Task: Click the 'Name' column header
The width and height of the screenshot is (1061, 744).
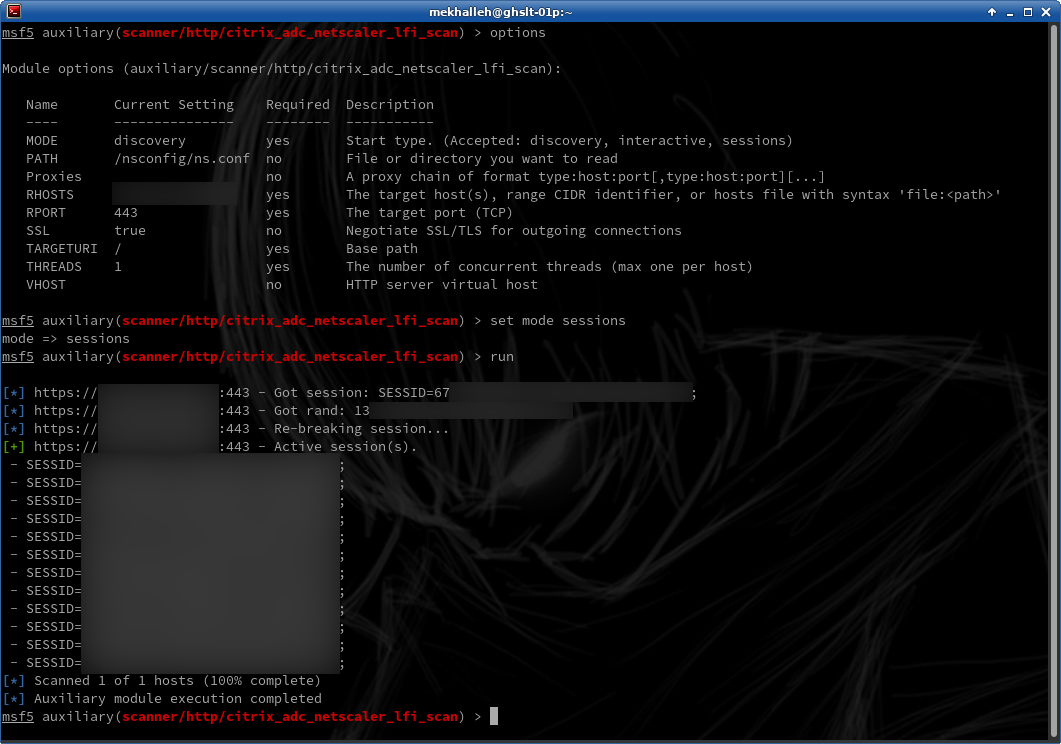Action: pyautogui.click(x=42, y=105)
